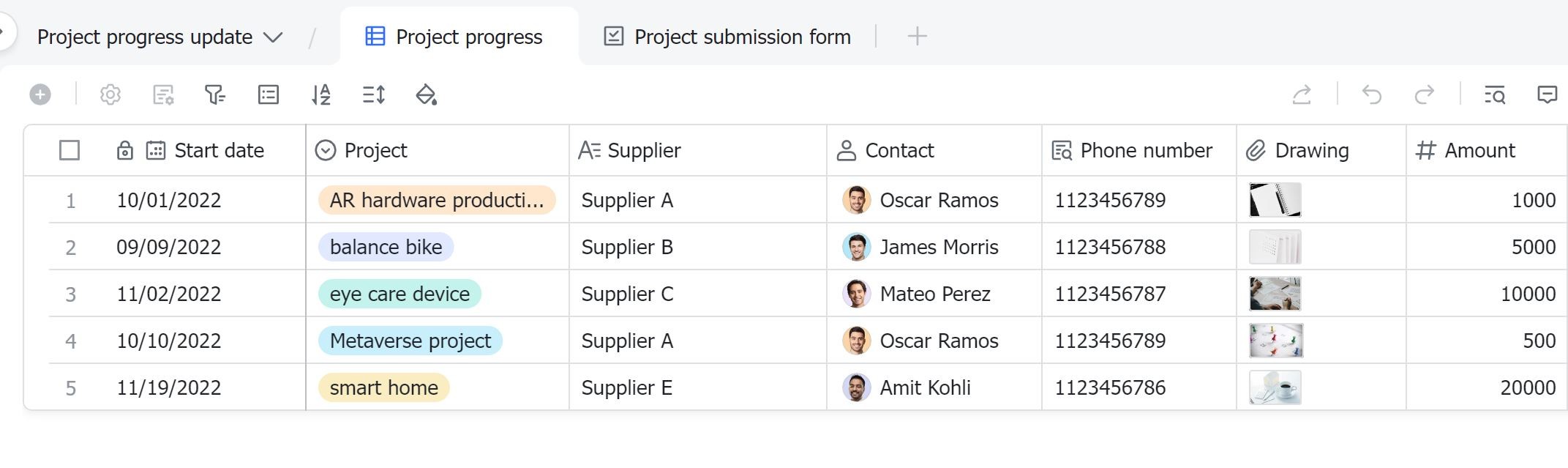The height and width of the screenshot is (468, 1568).
Task: Open the drawing thumbnail for Supplier E
Action: pos(1275,387)
